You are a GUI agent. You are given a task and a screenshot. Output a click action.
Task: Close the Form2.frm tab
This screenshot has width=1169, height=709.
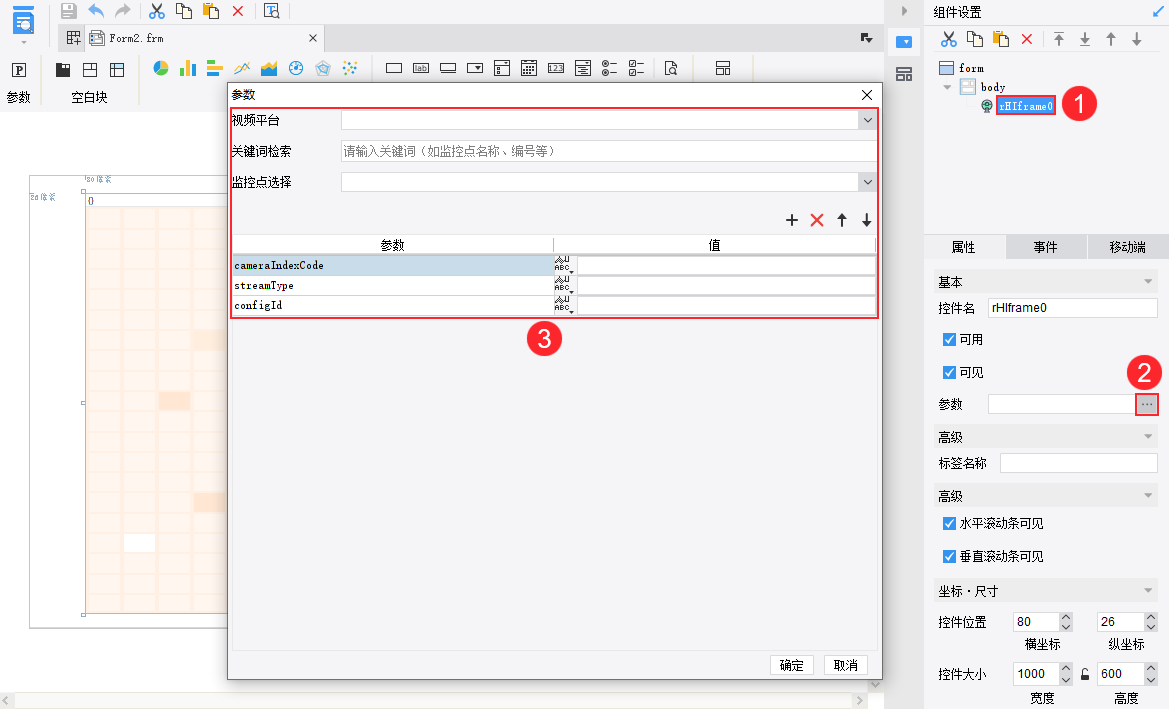[312, 38]
